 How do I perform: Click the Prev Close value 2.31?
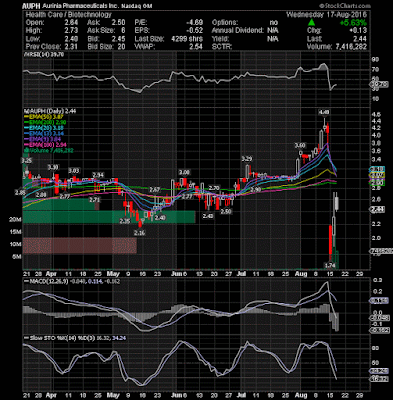click(x=71, y=47)
